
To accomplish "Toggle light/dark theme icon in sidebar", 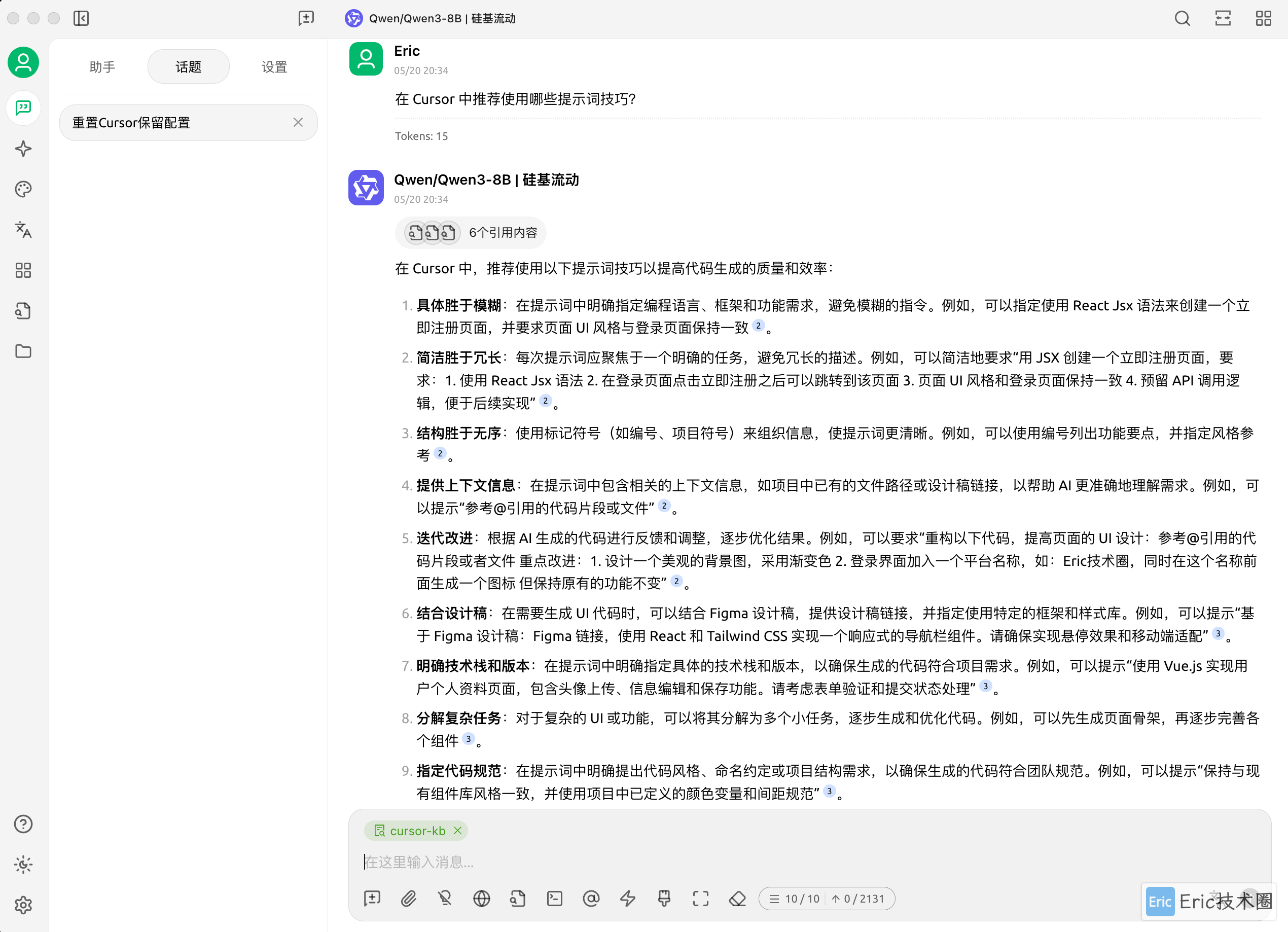I will coord(23,865).
